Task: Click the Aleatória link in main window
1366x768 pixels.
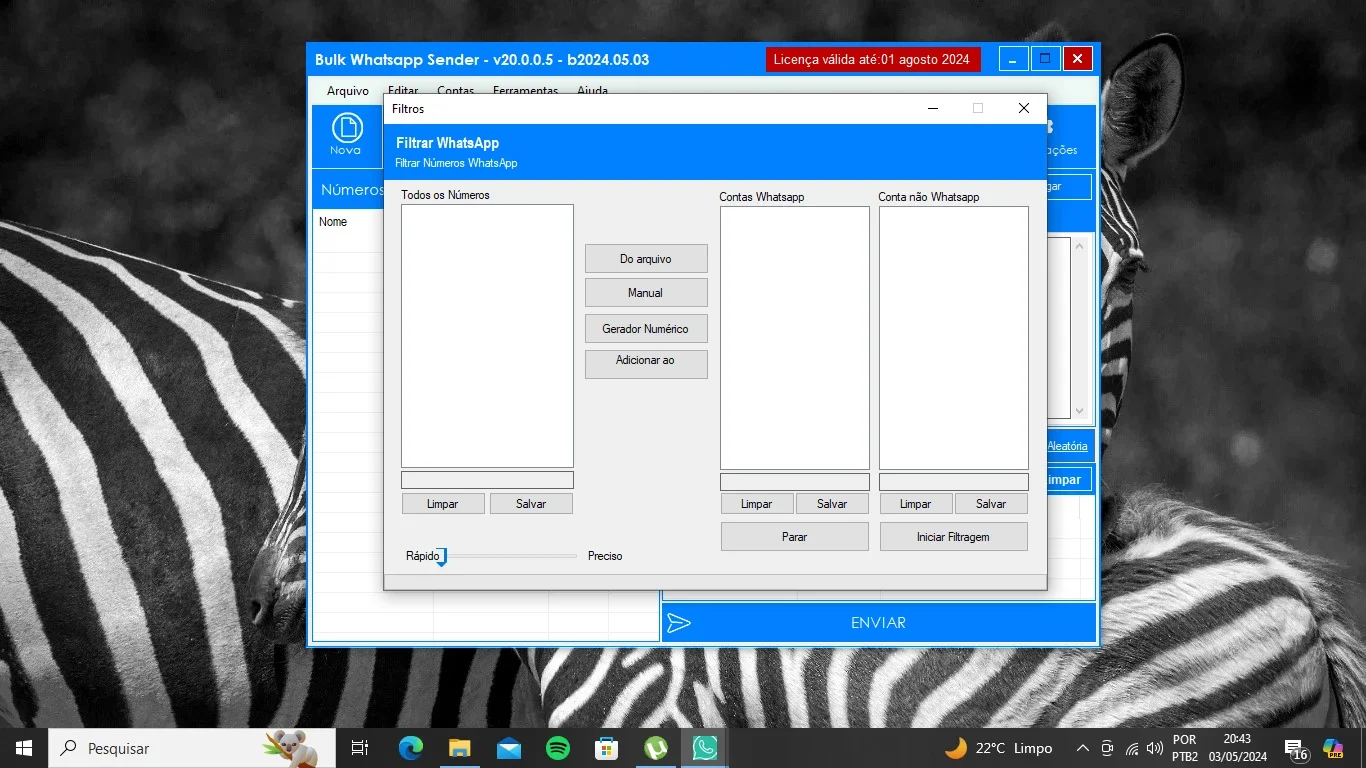Action: [1067, 446]
